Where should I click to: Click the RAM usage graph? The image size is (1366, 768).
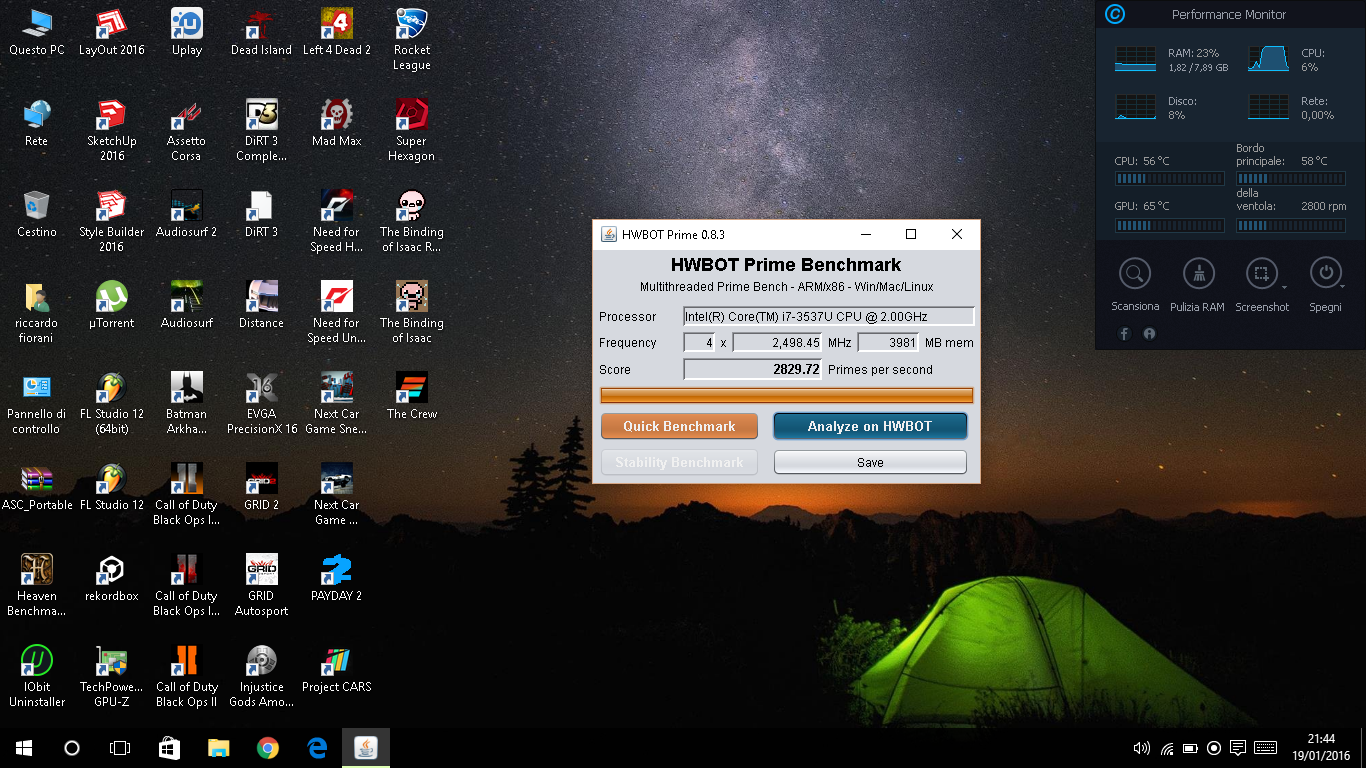click(1135, 59)
